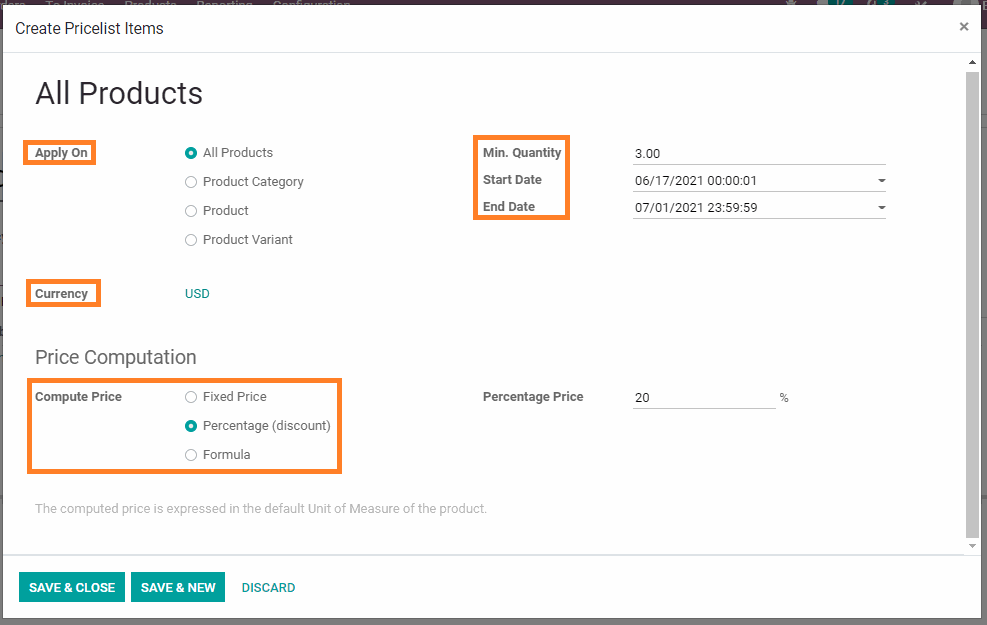The image size is (987, 625).
Task: Choose Percentage (discount) compute price option
Action: tap(191, 426)
